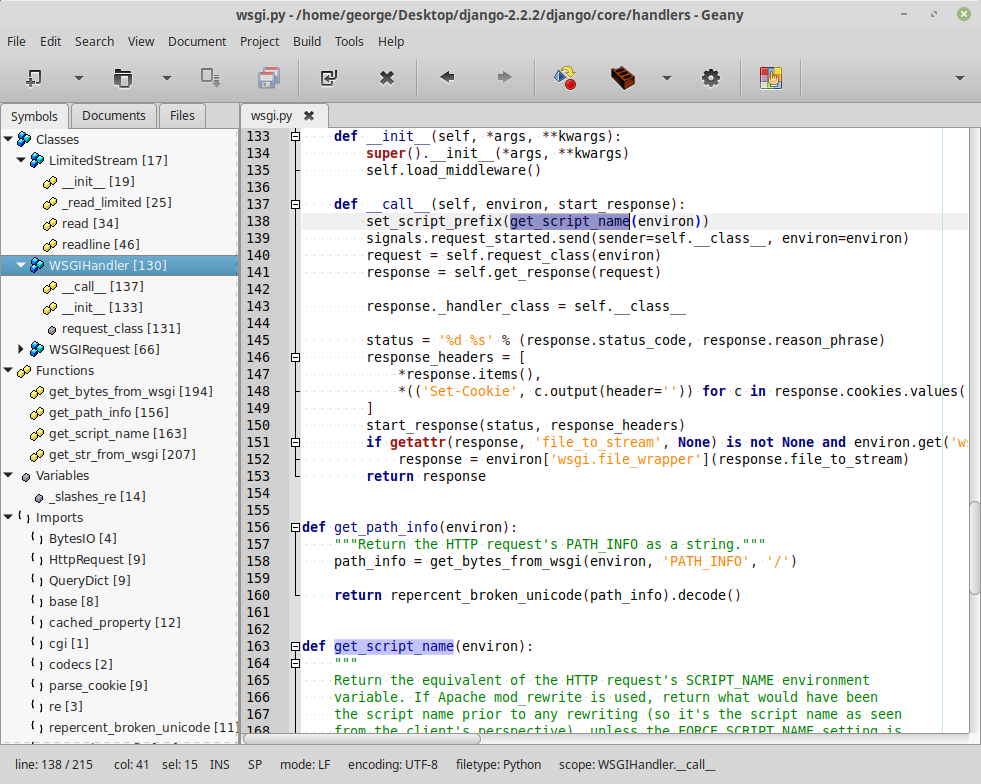This screenshot has width=981, height=784.
Task: Click the Open file toolbar icon
Action: tap(122, 78)
